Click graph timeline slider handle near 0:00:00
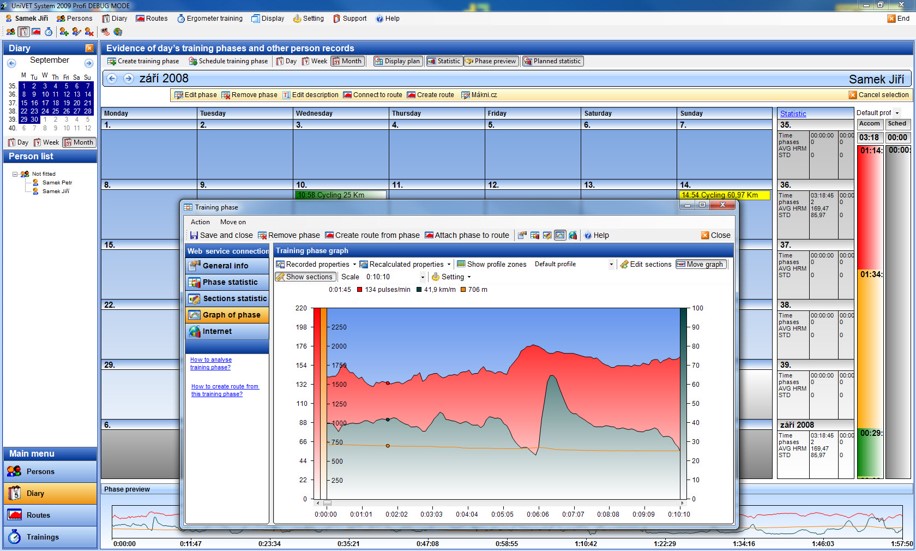 pos(327,503)
